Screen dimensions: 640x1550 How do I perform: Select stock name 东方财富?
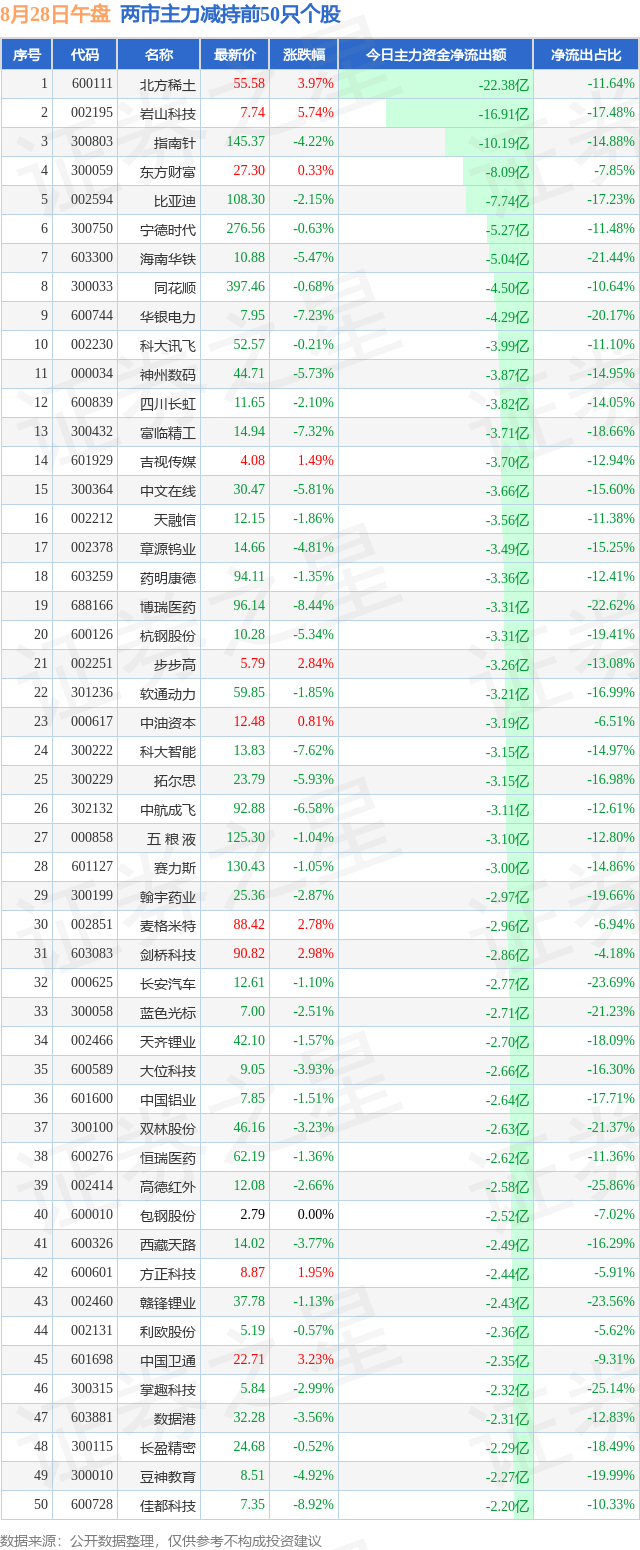click(168, 172)
